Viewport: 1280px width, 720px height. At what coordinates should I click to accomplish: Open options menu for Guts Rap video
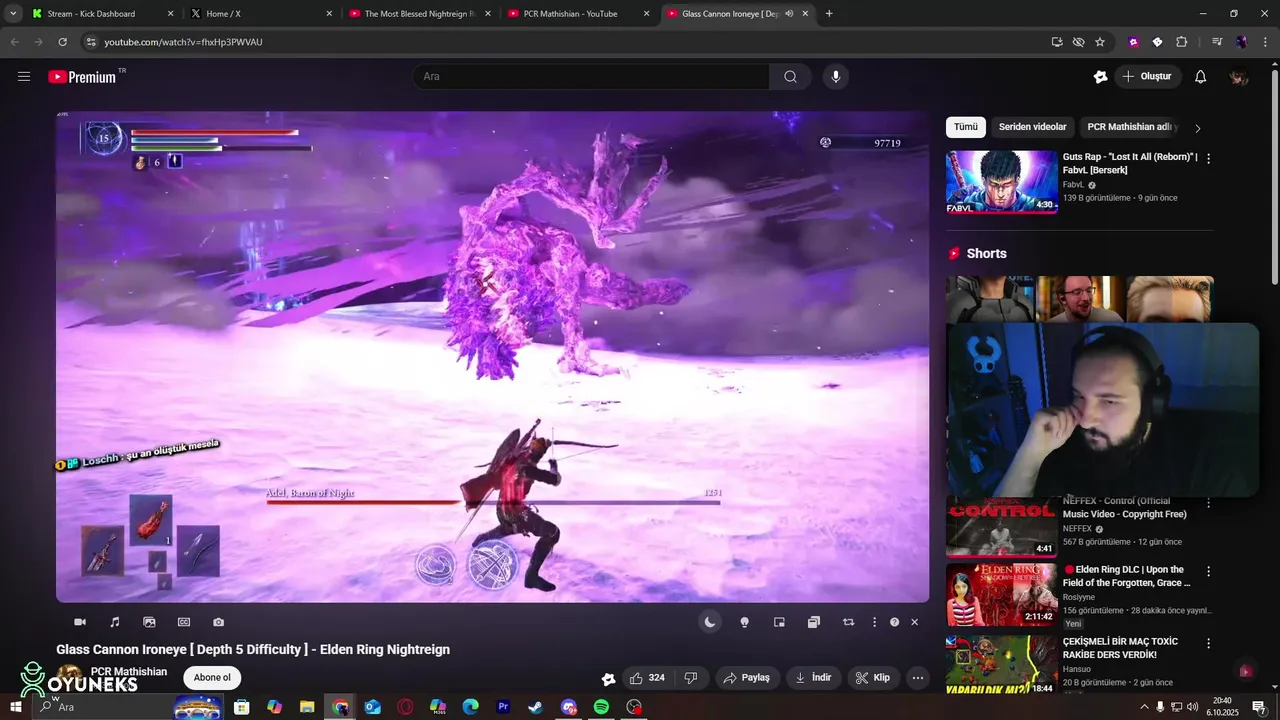tap(1208, 158)
